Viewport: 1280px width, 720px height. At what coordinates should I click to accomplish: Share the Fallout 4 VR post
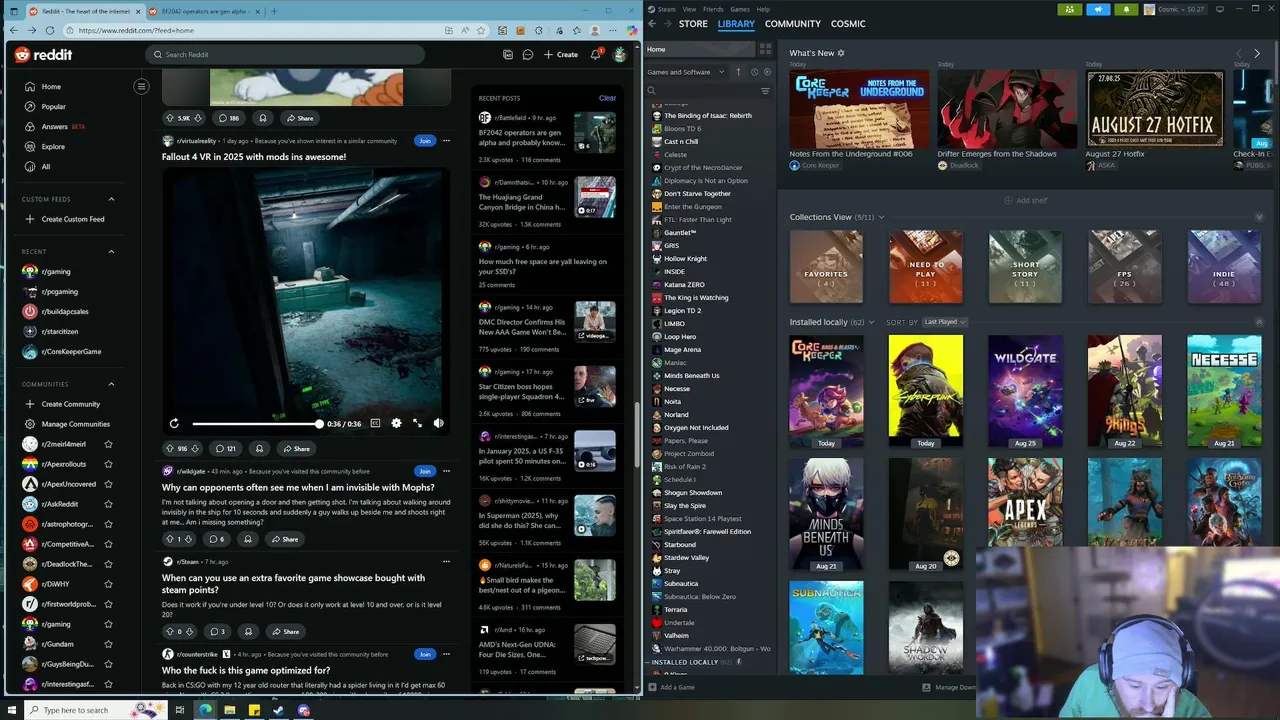pos(297,449)
